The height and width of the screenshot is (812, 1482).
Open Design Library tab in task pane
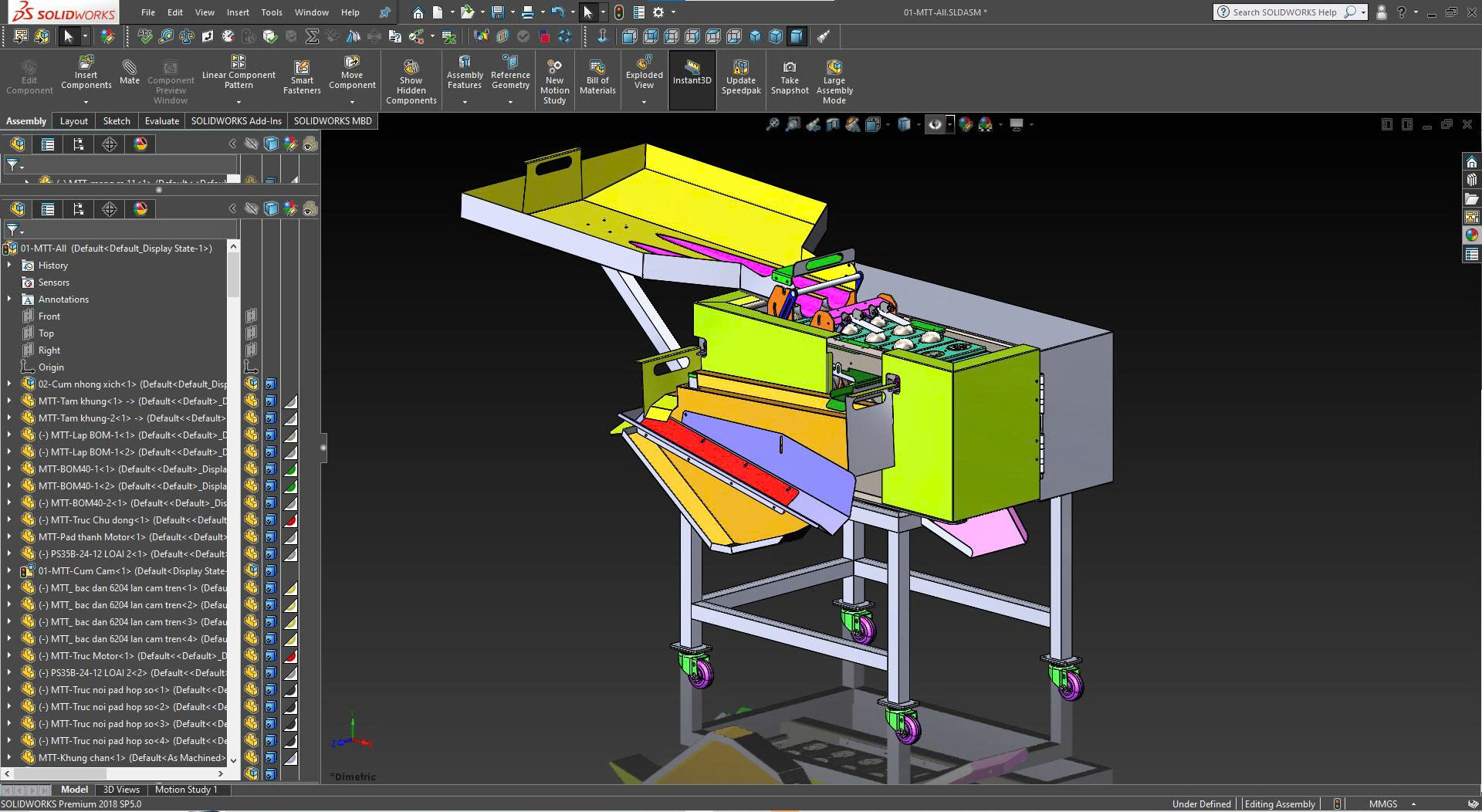point(1472,180)
